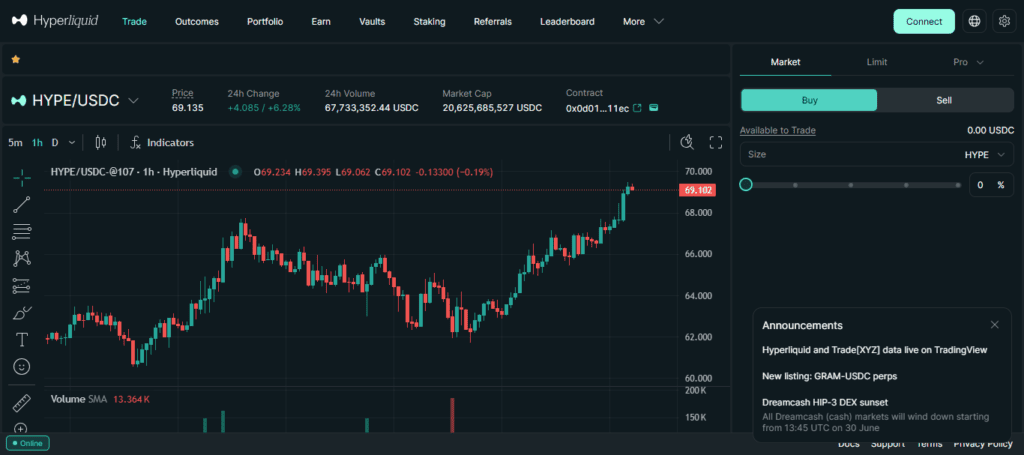Close the Announcements panel
The image size is (1024, 455).
point(995,324)
